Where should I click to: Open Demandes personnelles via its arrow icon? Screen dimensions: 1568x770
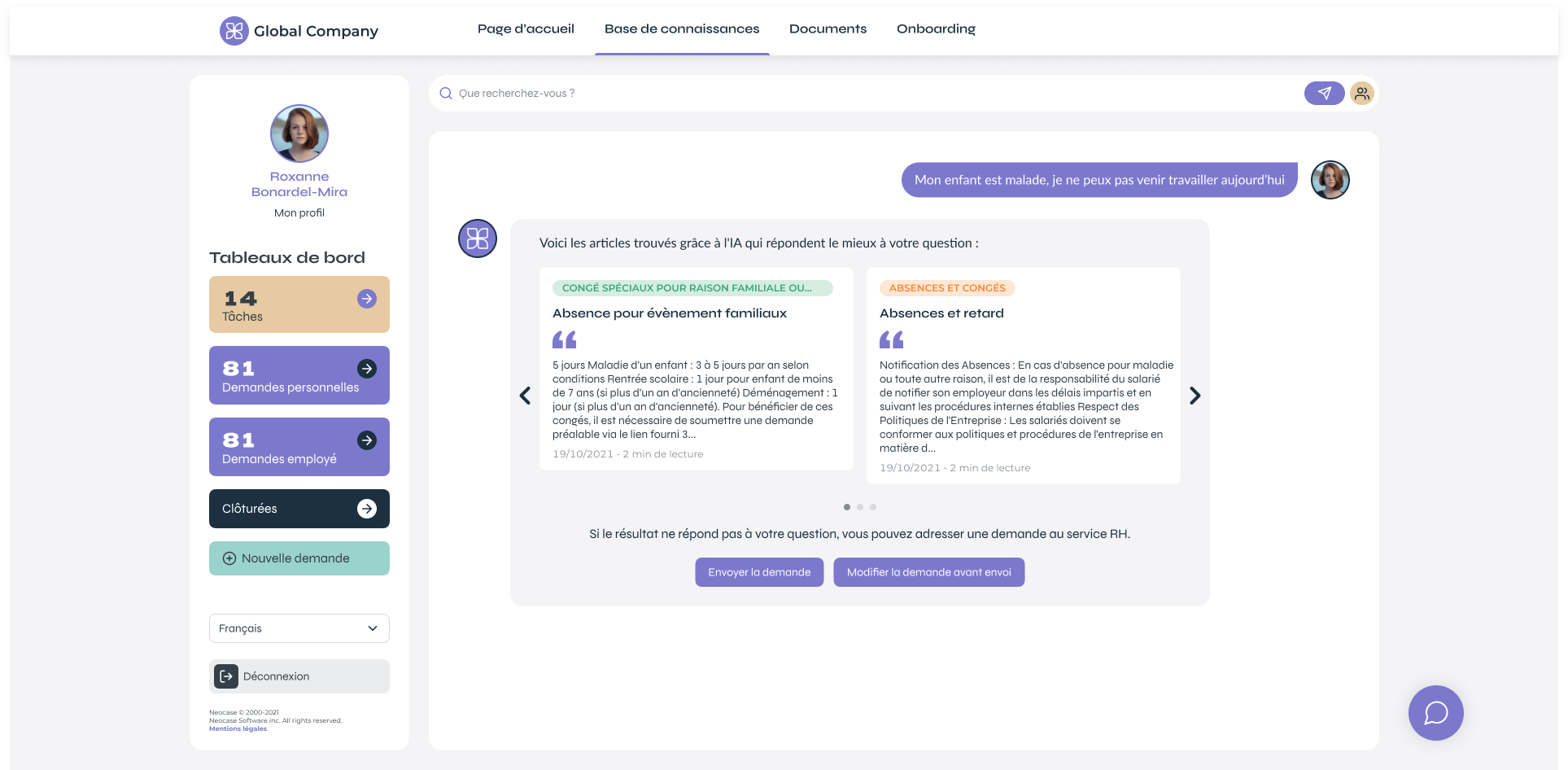click(x=367, y=369)
